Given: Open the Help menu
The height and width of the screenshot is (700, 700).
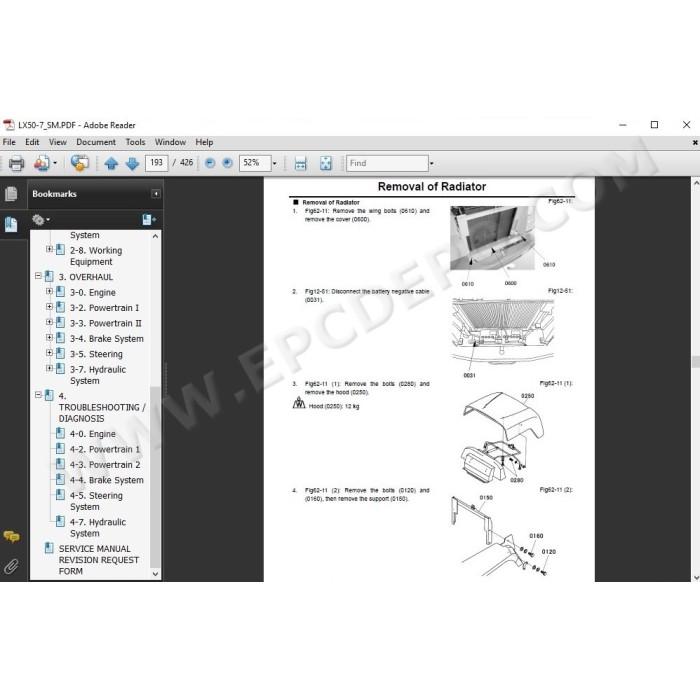Looking at the screenshot, I should click(x=204, y=142).
